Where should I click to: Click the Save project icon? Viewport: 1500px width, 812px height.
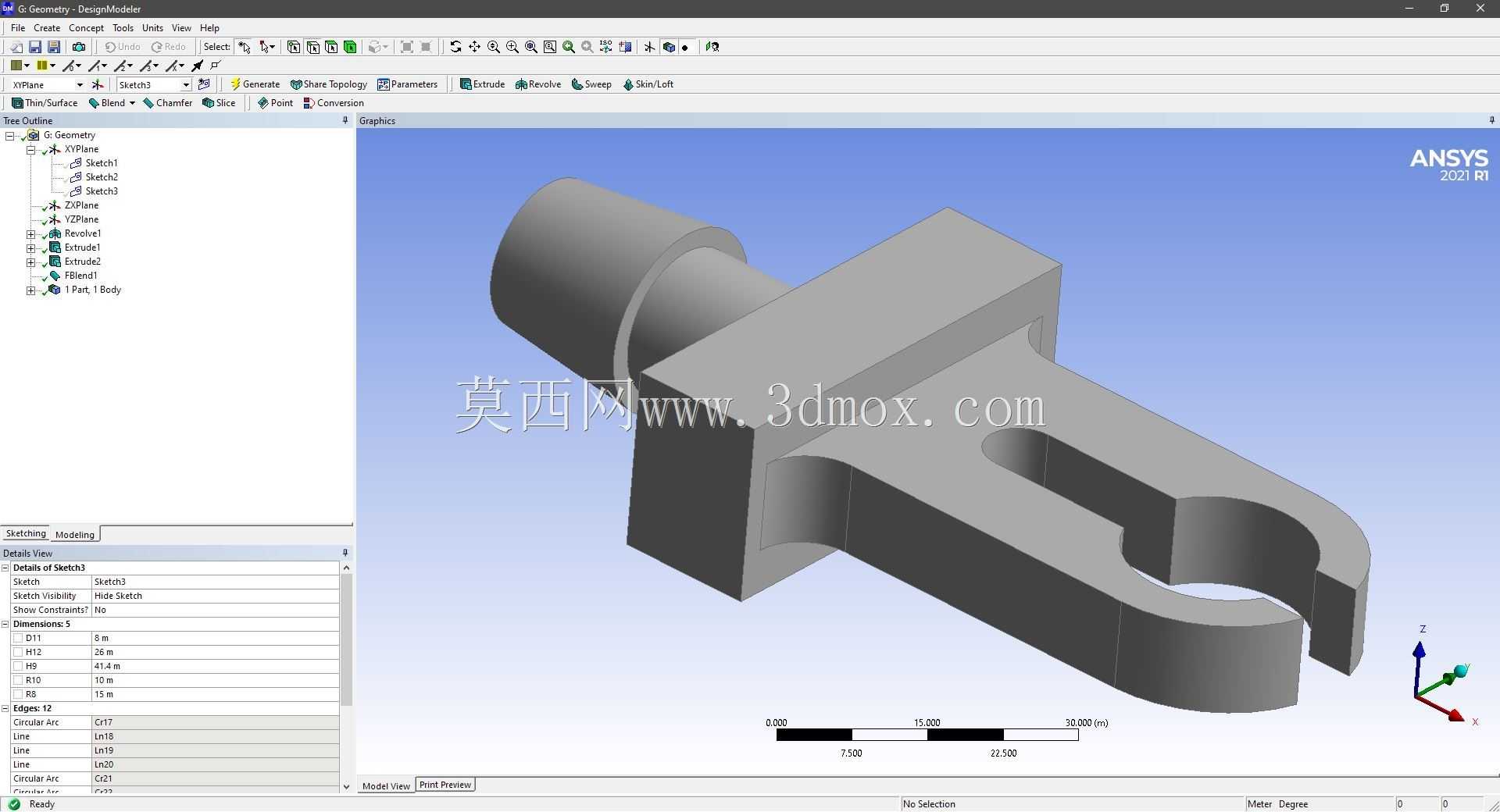click(35, 47)
